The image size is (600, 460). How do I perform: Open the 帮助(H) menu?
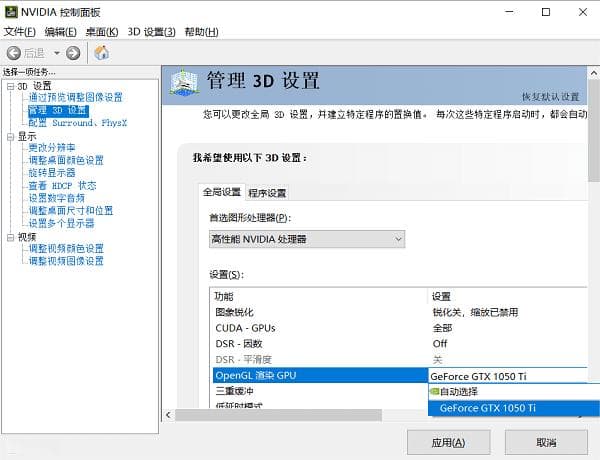coord(202,31)
